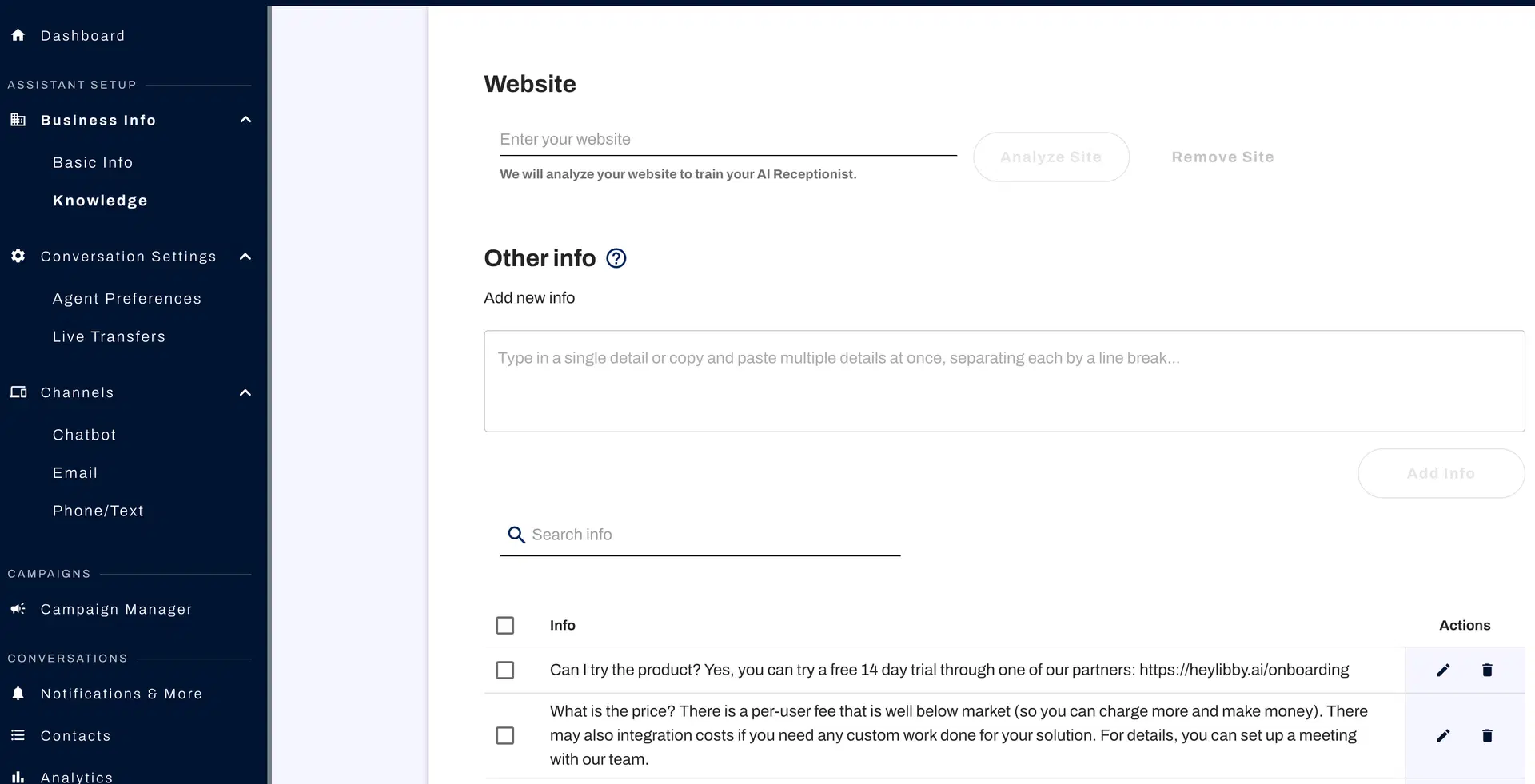Open the Contacts list icon
The height and width of the screenshot is (784, 1535).
click(17, 735)
